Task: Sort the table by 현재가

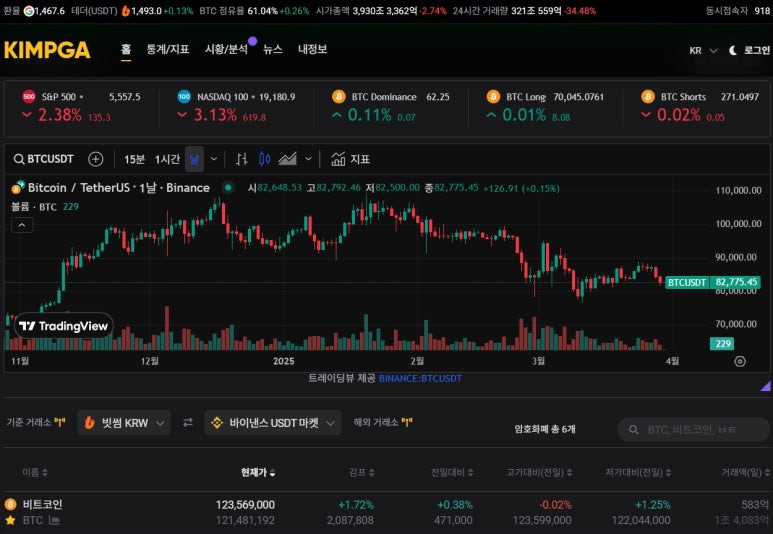Action: pos(258,472)
